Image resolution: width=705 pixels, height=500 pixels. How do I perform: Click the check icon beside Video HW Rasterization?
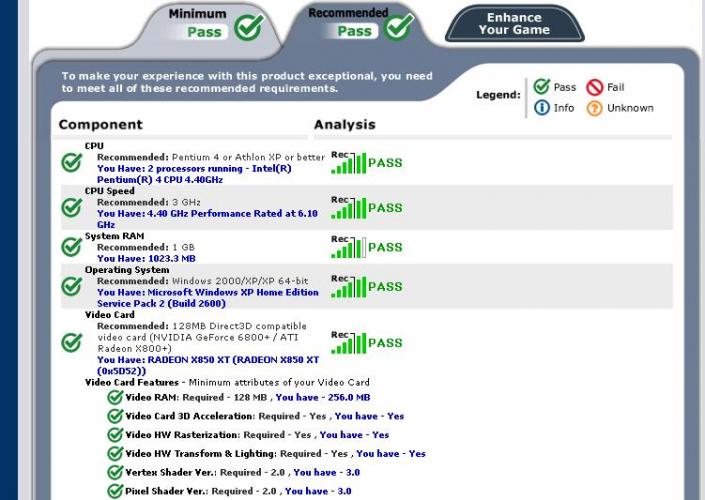pos(115,435)
